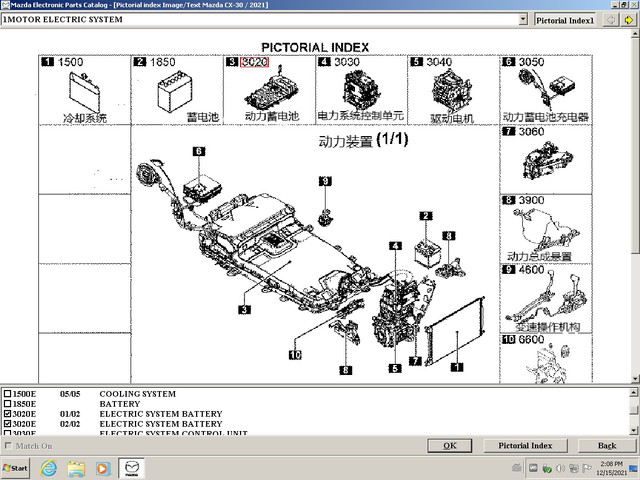The width and height of the screenshot is (640, 480).
Task: Check the 1500E COOLING SYSTEM checkbox
Action: 7,393
